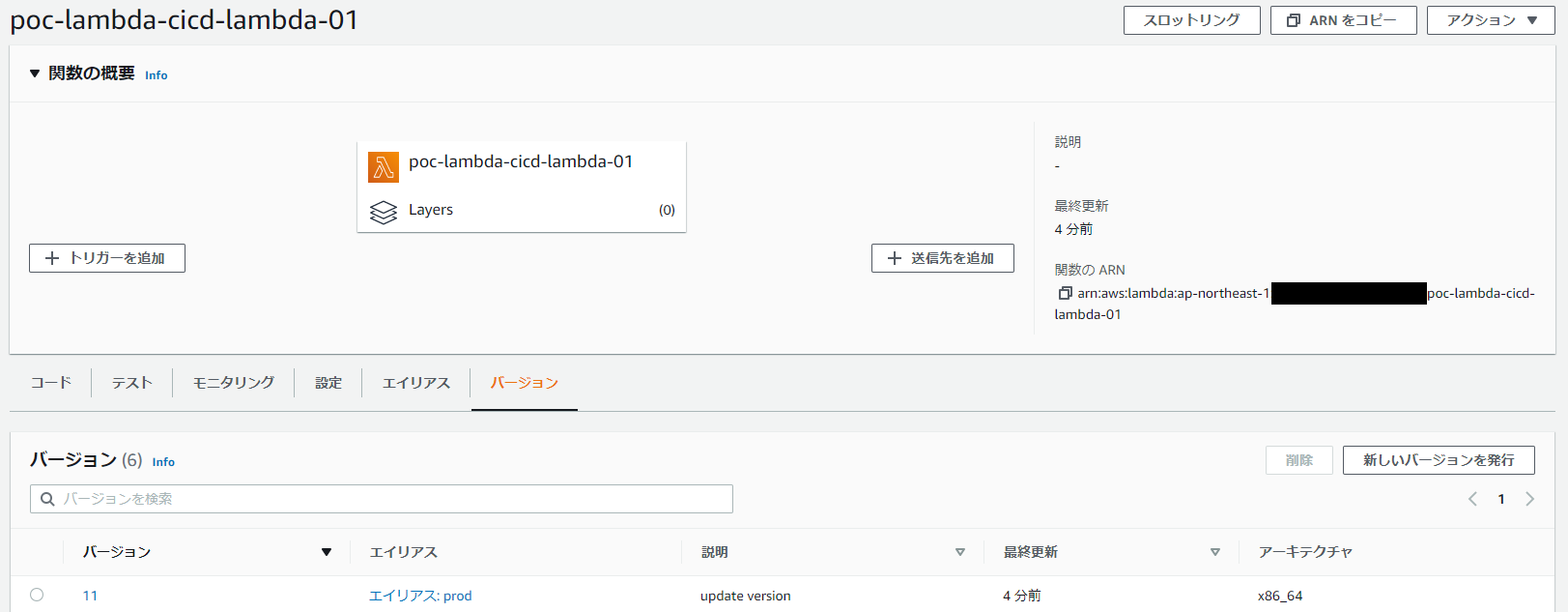The width and height of the screenshot is (1568, 612).
Task: Click the Layers stack icon
Action: point(384,212)
